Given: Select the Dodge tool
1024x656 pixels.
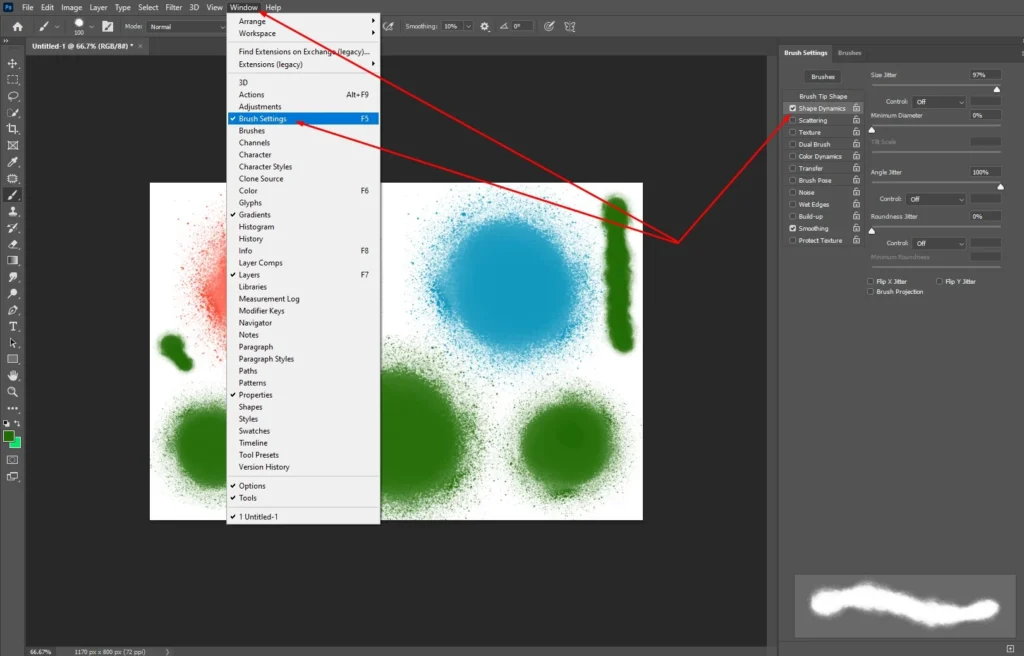Looking at the screenshot, I should (x=12, y=293).
